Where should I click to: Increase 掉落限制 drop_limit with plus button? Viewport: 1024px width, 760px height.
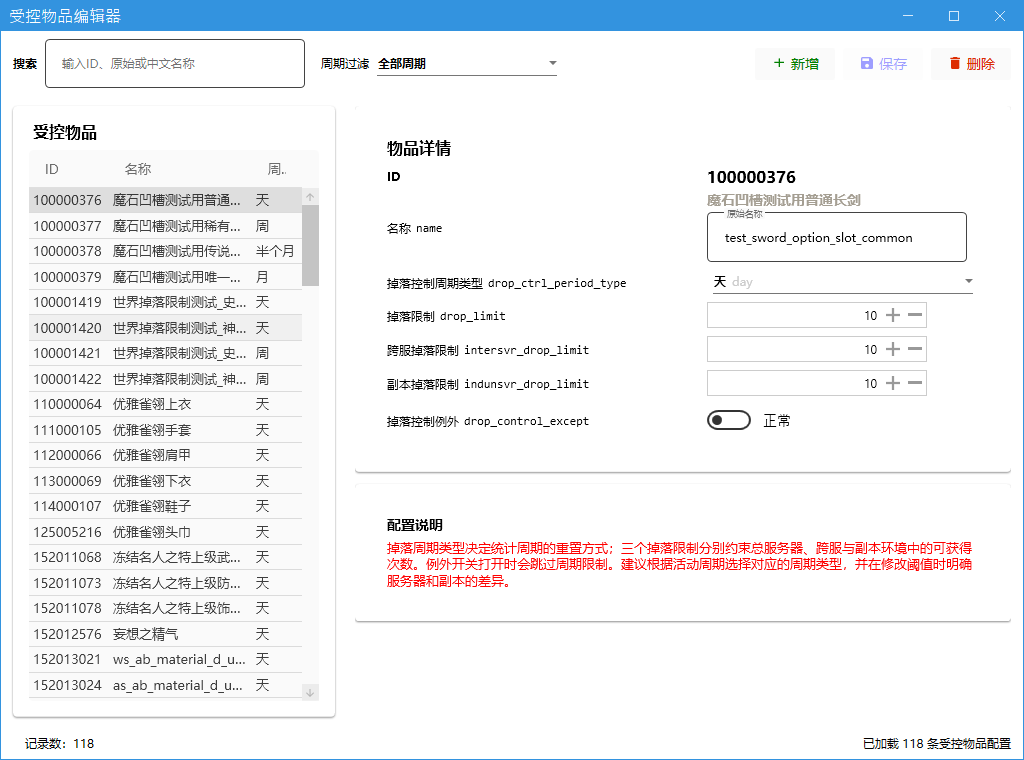coord(892,315)
